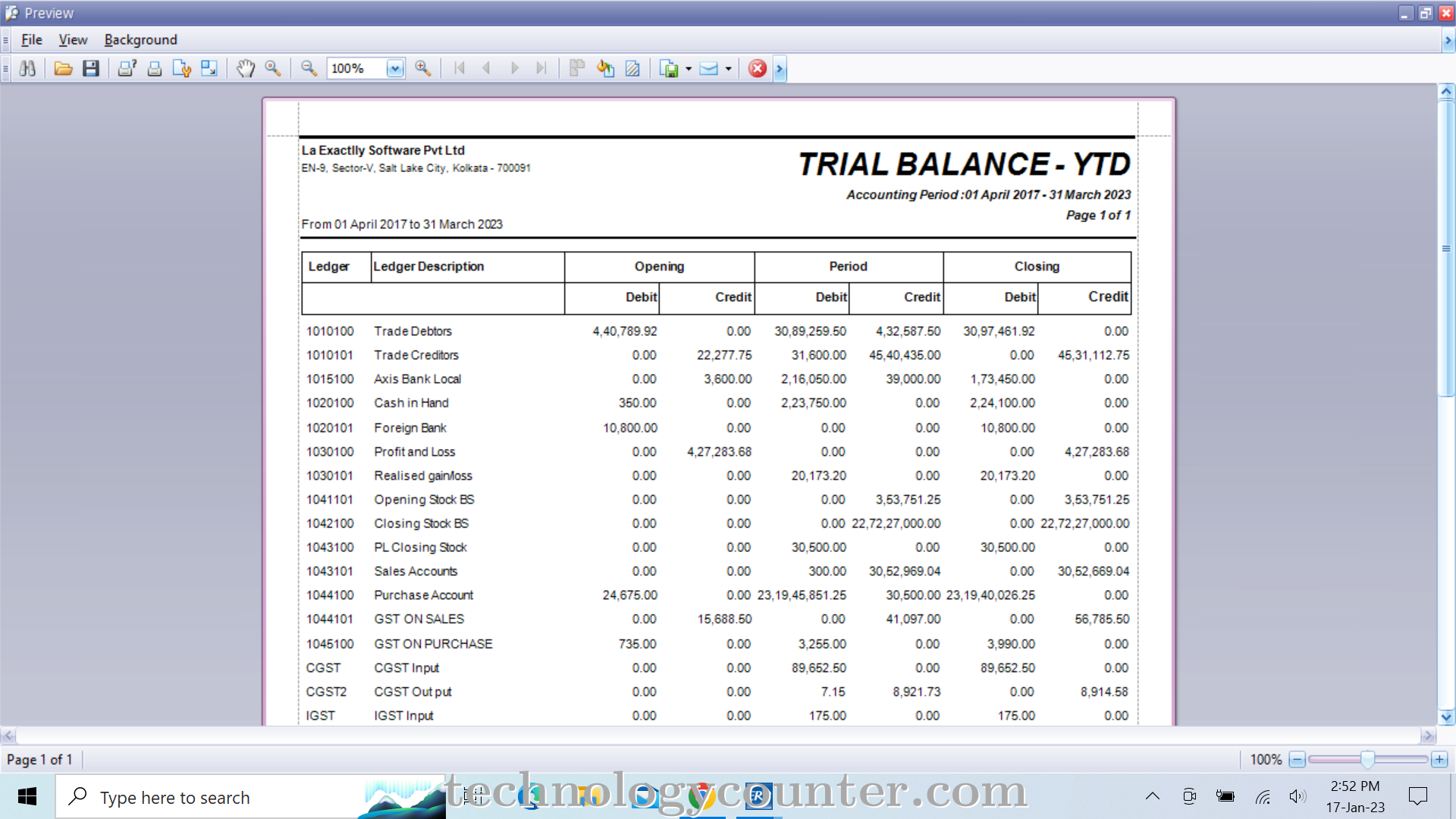1456x819 pixels.
Task: Close preview with red X icon
Action: pos(757,69)
